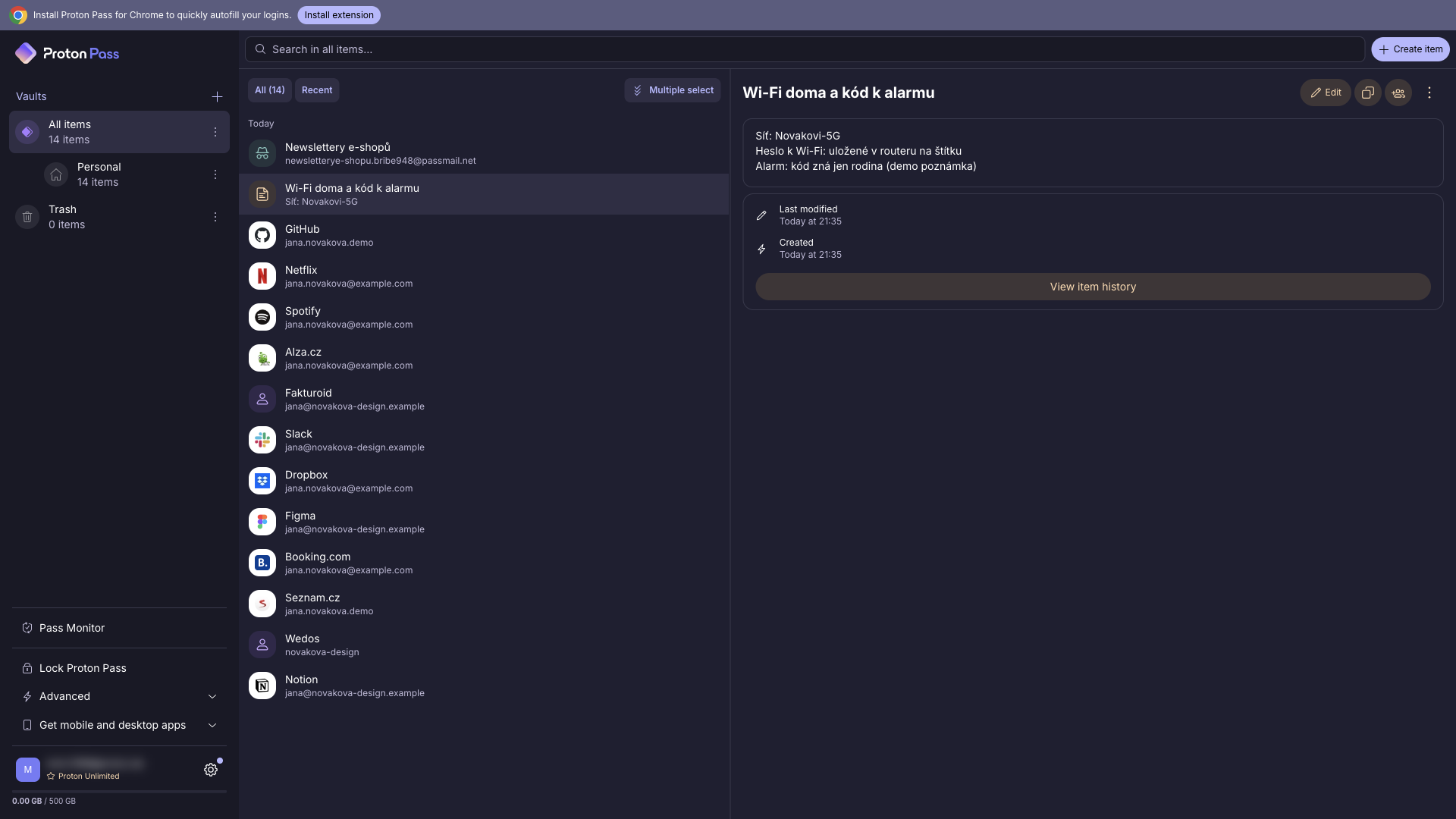Click the Notion item icon

coord(262,686)
